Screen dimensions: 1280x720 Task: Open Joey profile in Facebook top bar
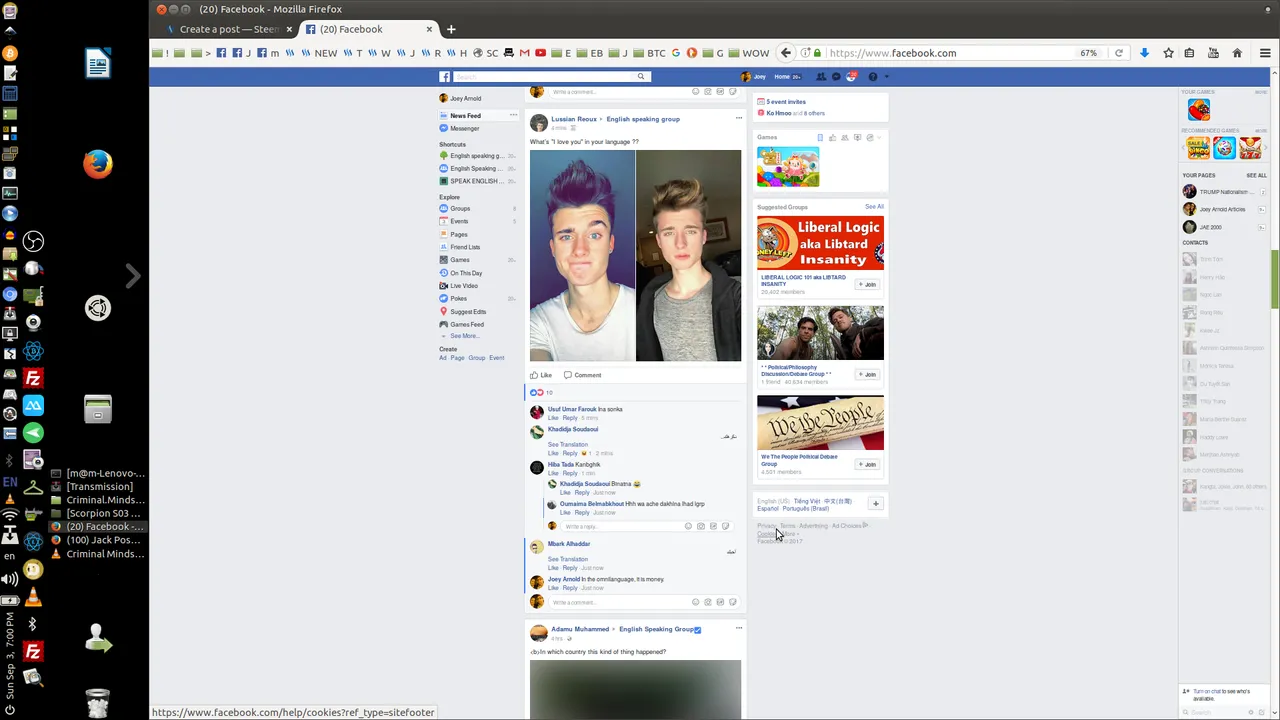754,77
